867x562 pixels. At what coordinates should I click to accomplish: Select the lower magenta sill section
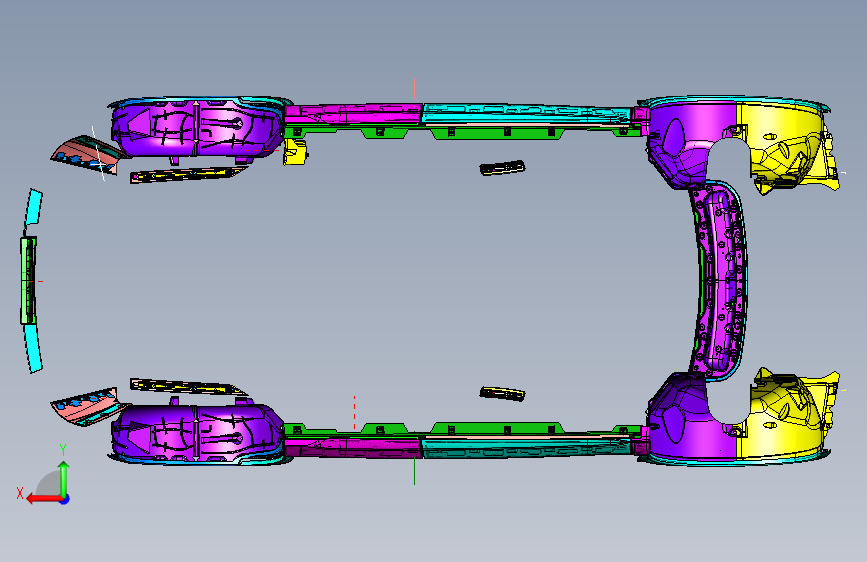(354, 446)
